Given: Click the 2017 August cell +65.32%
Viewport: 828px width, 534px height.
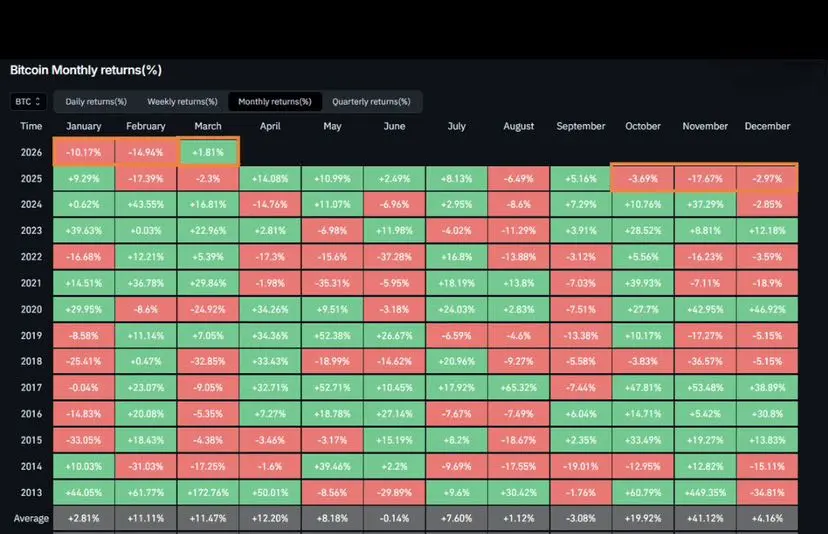Looking at the screenshot, I should [x=519, y=388].
